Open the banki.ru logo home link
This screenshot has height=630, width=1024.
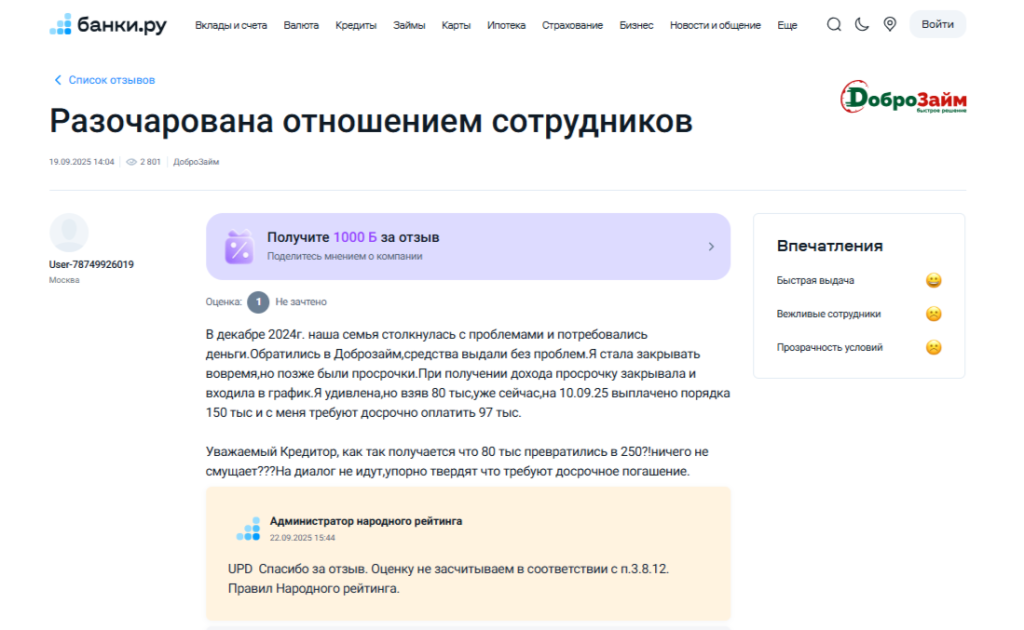click(108, 25)
